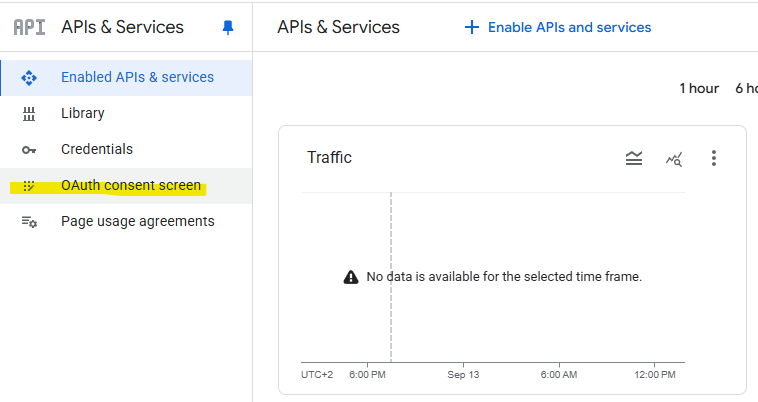Screen dimensions: 758x402
Task: Open the Enabled APIs & services menu item
Action: tap(137, 77)
